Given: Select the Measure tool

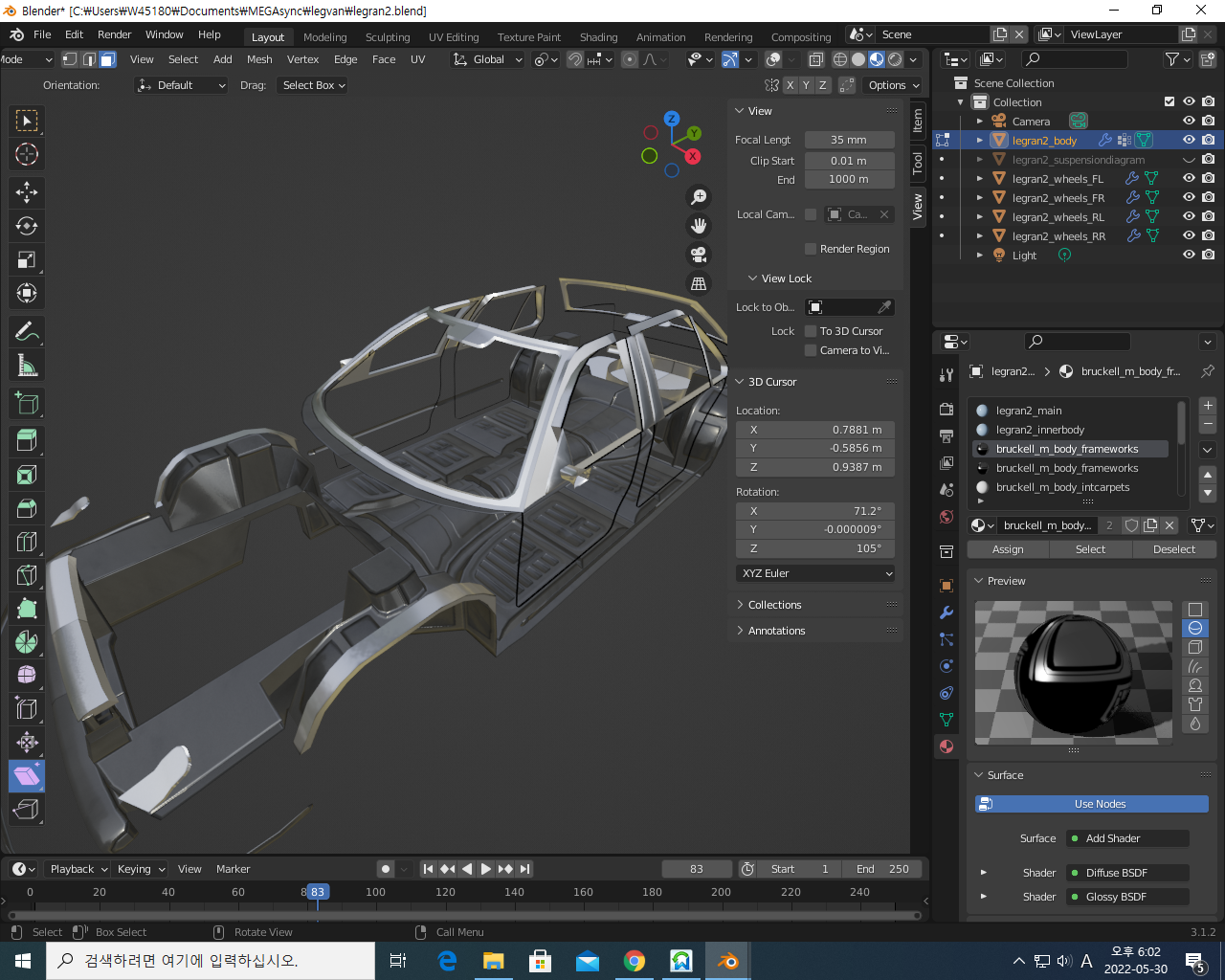Looking at the screenshot, I should point(27,366).
